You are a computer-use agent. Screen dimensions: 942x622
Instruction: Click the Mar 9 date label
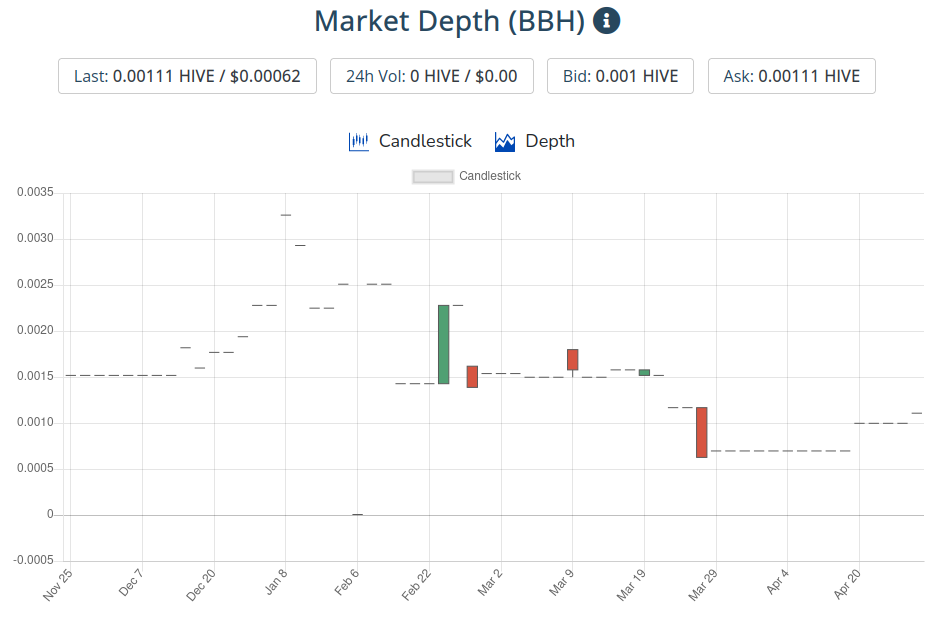[x=562, y=582]
